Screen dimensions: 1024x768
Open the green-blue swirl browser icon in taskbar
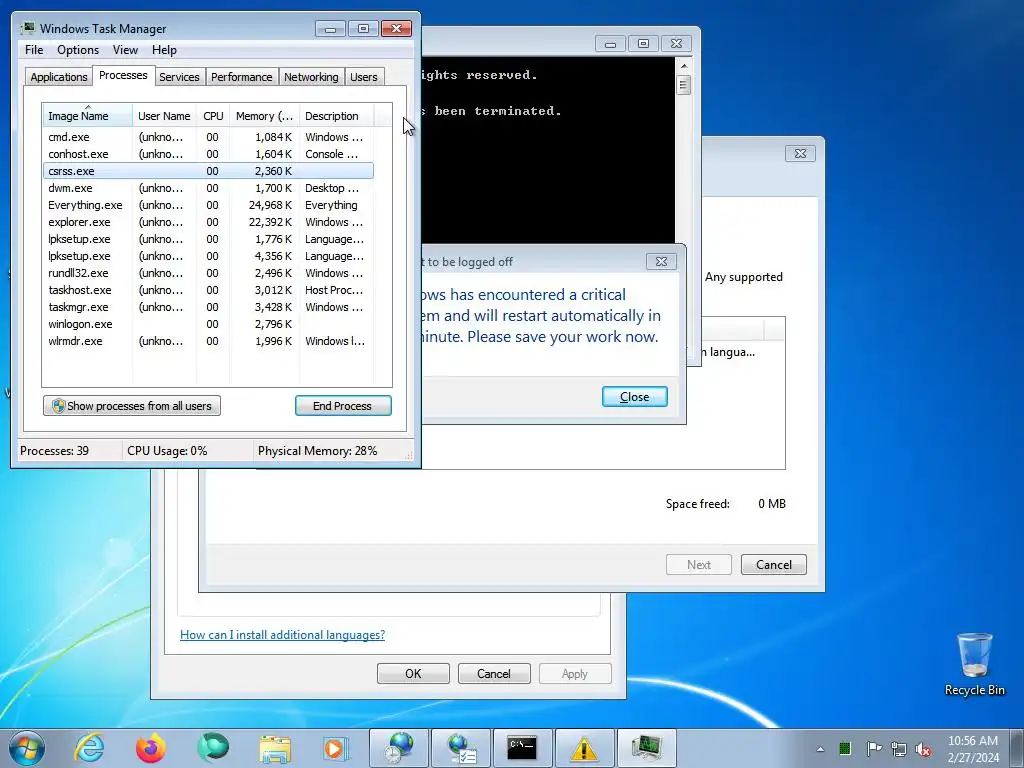click(213, 748)
